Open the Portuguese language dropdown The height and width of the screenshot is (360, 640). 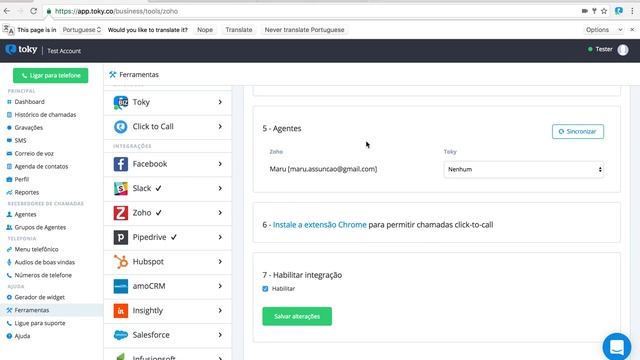[82, 30]
